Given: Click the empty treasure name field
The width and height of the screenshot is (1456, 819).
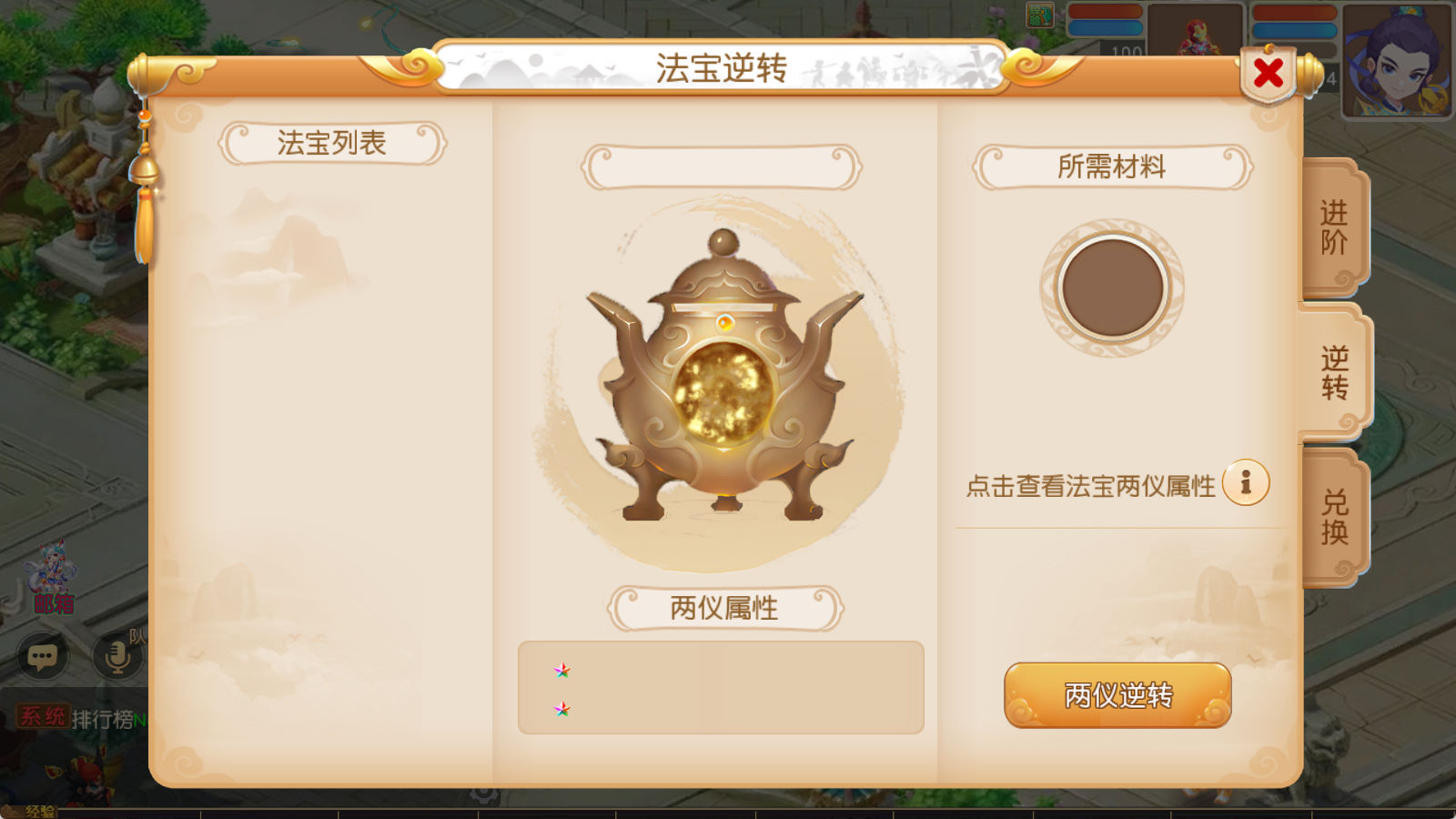Looking at the screenshot, I should pyautogui.click(x=721, y=167).
